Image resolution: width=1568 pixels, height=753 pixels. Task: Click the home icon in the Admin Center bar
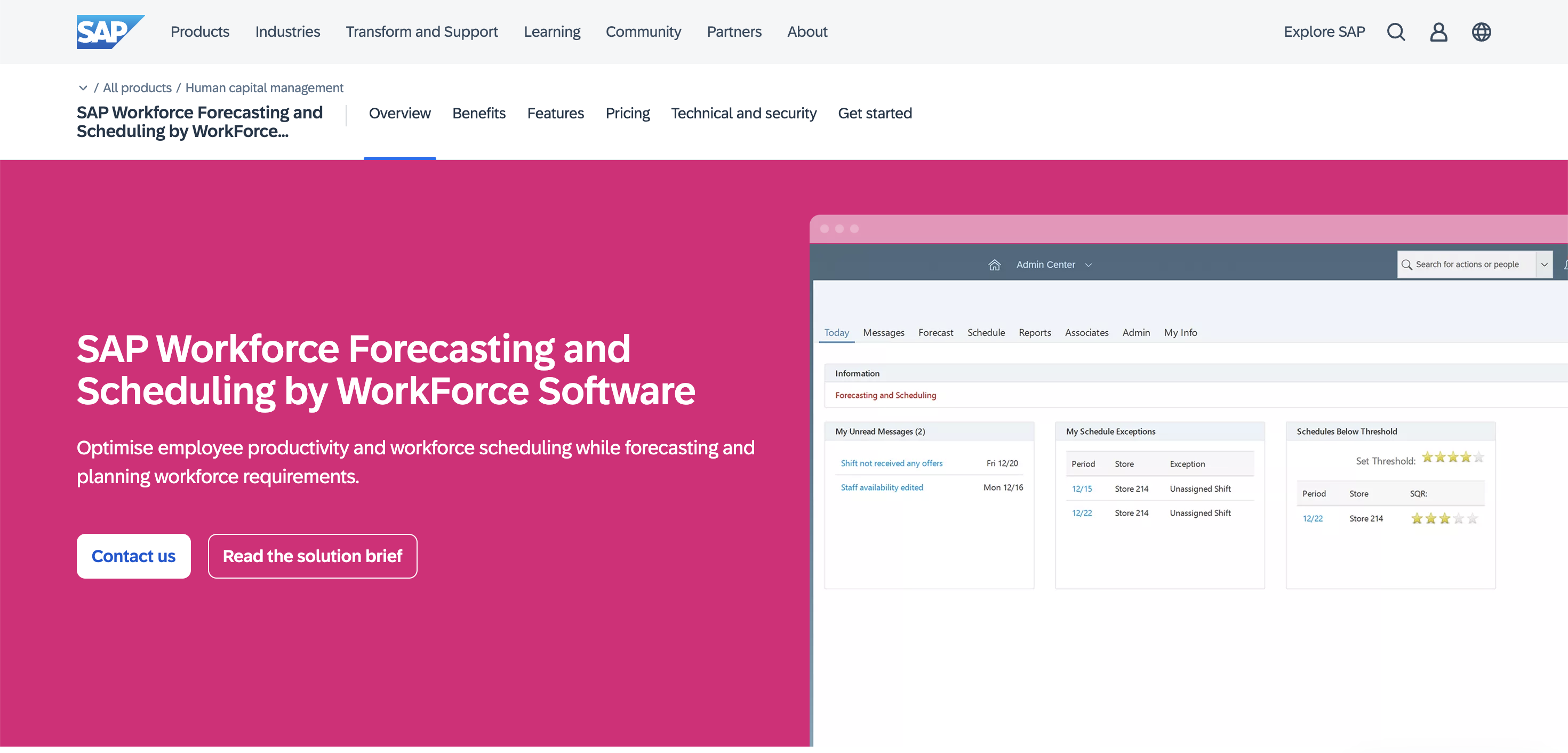click(x=995, y=264)
